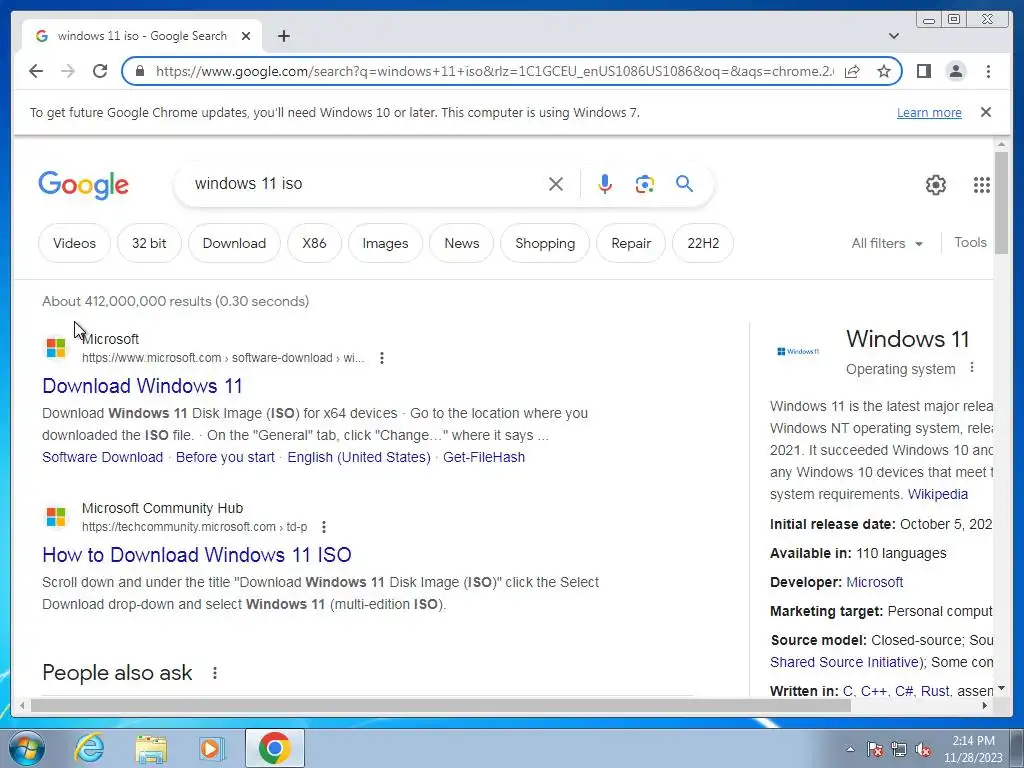Screen dimensions: 1024x768
Task: Open the taskbar clock showing 2:14 PM
Action: click(973, 749)
